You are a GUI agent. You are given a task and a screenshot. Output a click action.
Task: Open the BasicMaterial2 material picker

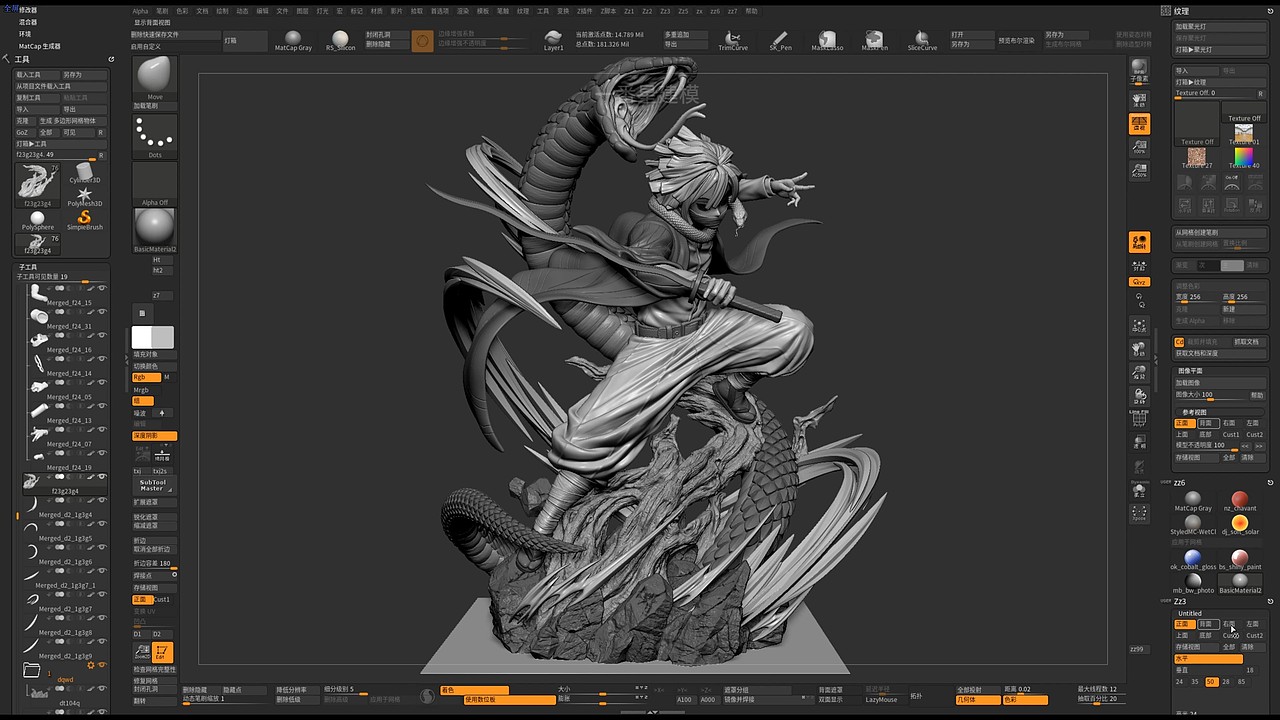[154, 229]
